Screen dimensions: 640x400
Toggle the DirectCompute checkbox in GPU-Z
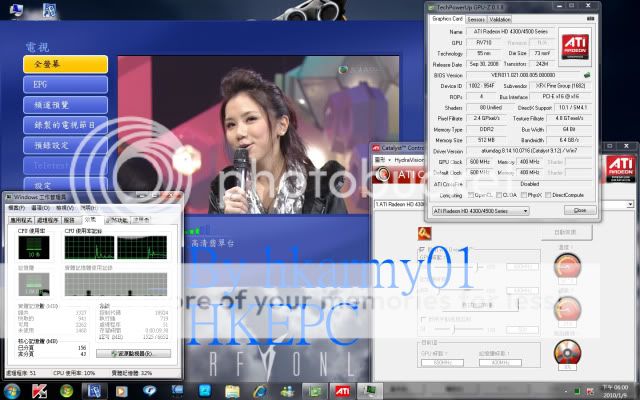548,195
